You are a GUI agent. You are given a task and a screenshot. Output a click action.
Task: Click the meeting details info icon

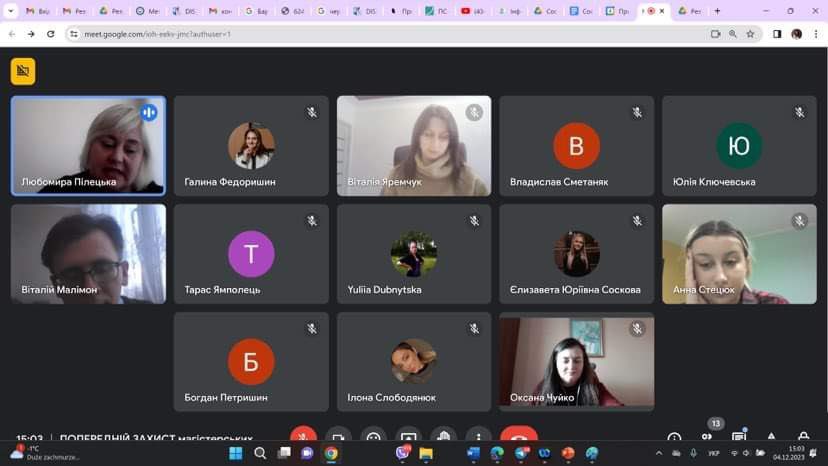tap(674, 438)
